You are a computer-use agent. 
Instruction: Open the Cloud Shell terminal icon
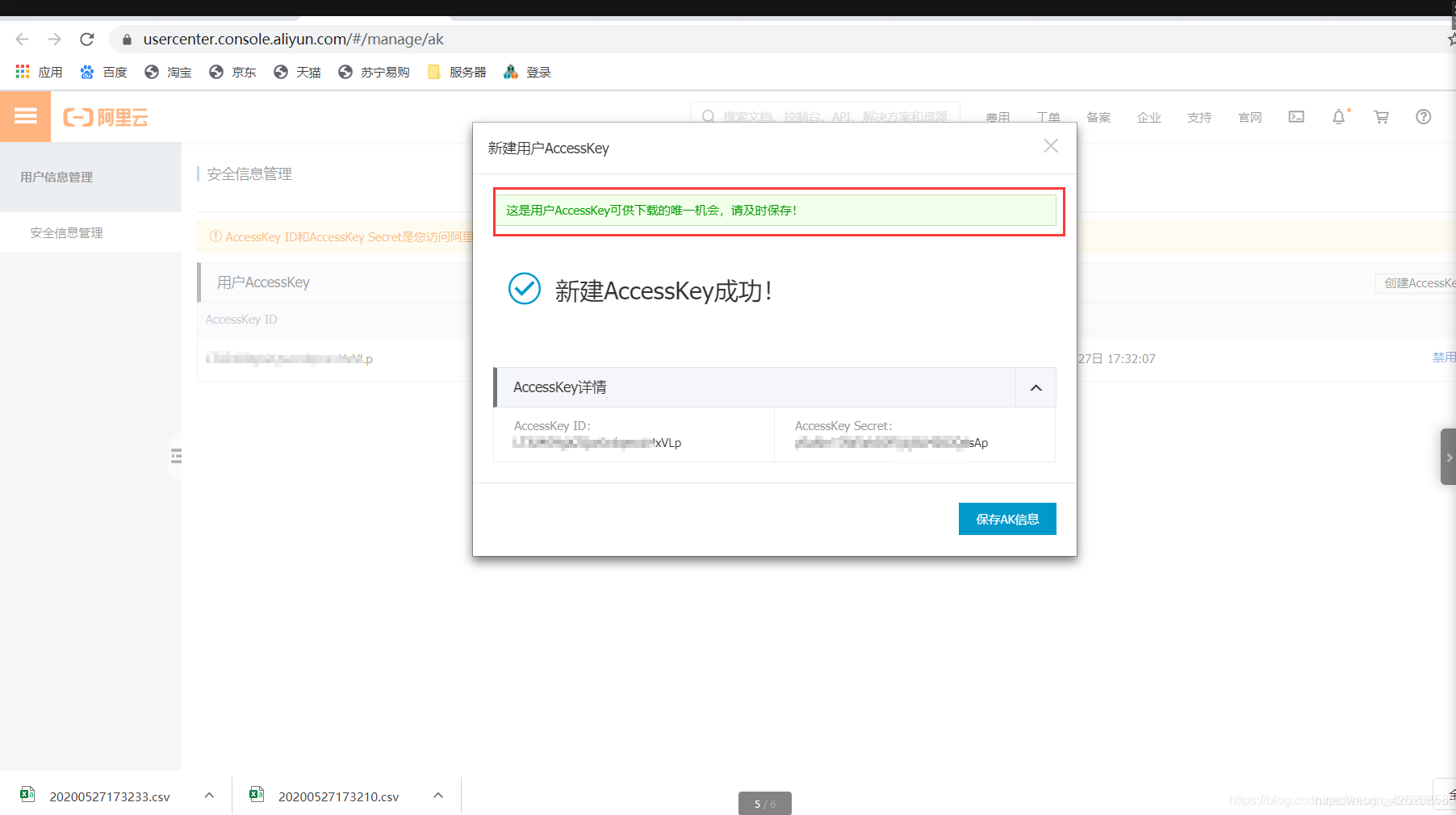click(1296, 117)
